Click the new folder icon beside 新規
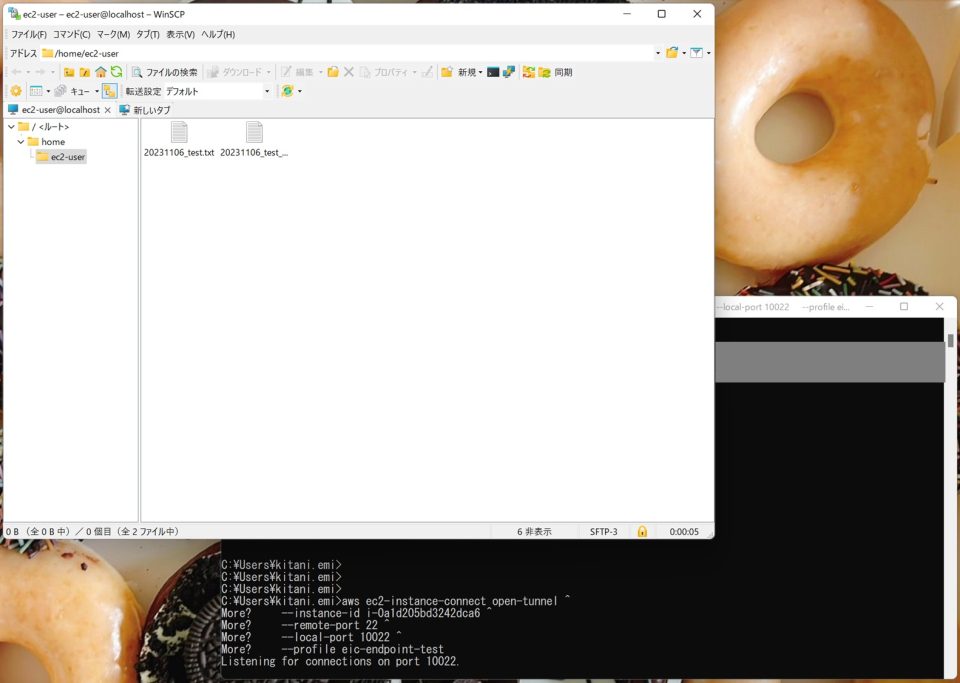Screen dimensions: 960x683 click(x=447, y=72)
